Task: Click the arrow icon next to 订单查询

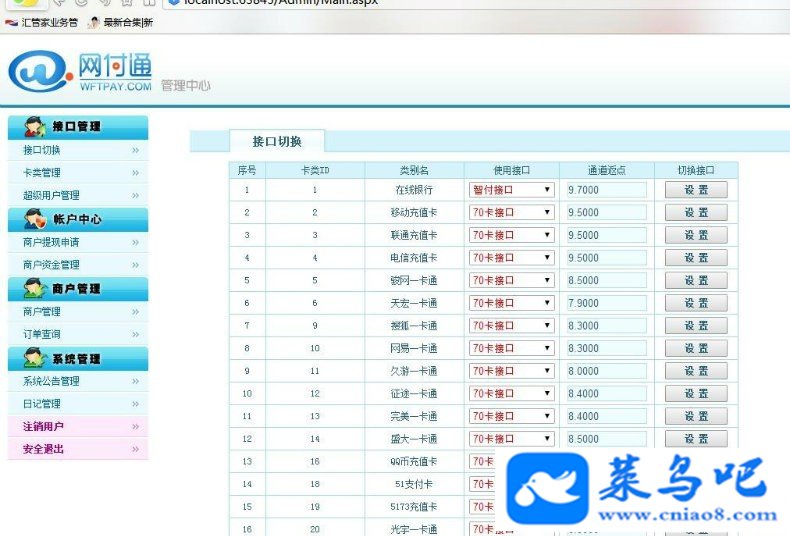Action: pos(135,334)
